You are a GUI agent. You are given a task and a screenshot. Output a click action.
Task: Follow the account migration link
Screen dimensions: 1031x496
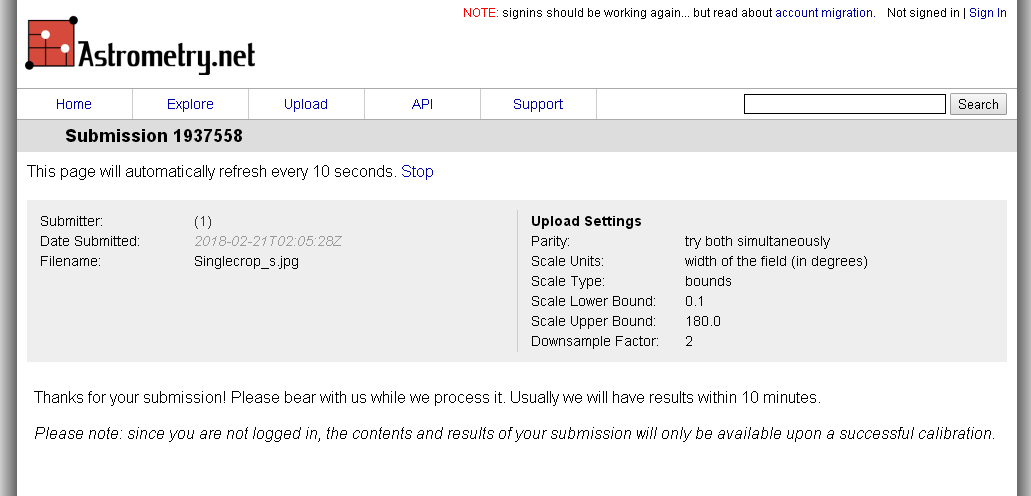tap(824, 12)
